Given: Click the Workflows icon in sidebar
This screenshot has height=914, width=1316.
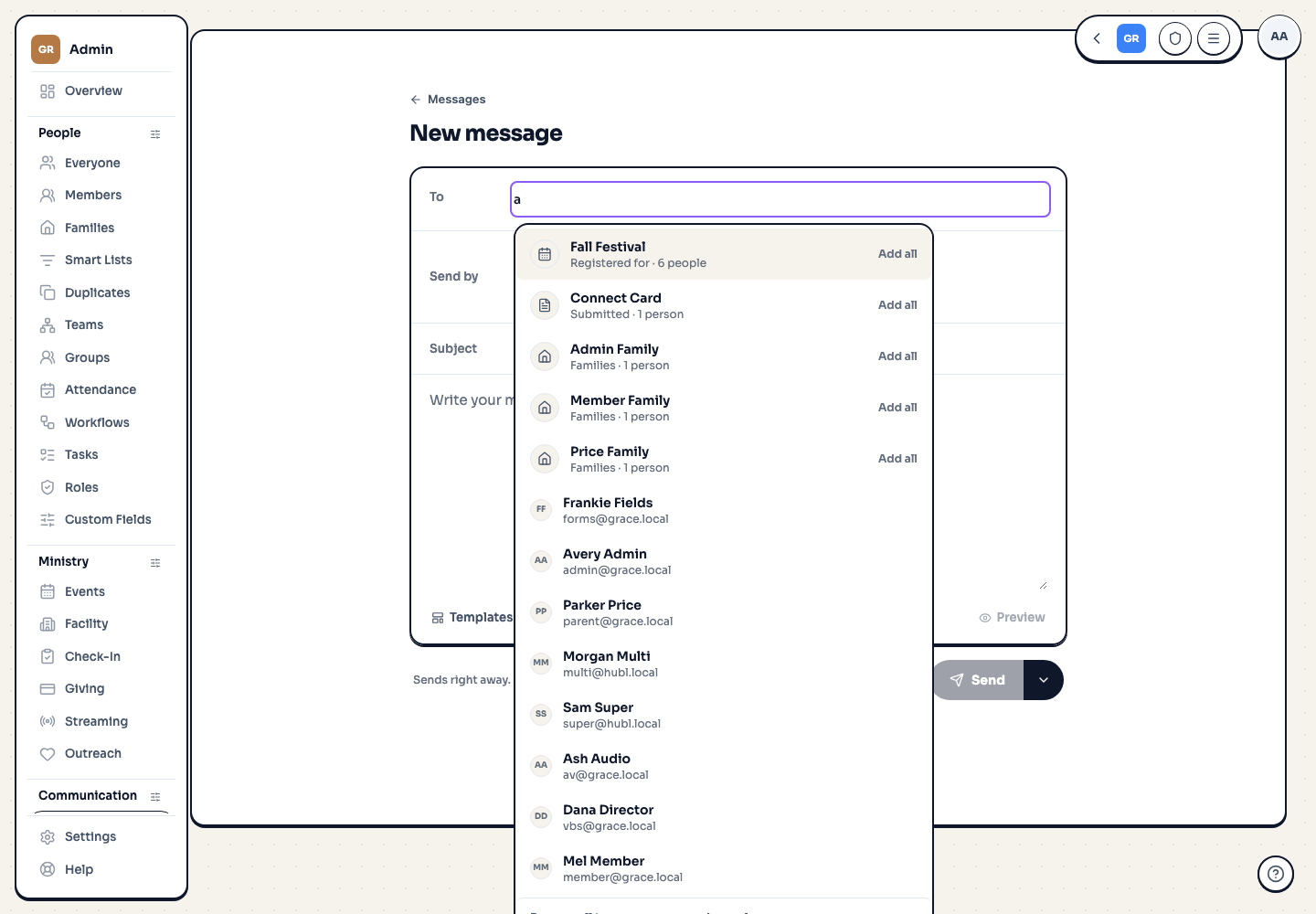Looking at the screenshot, I should pos(48,423).
